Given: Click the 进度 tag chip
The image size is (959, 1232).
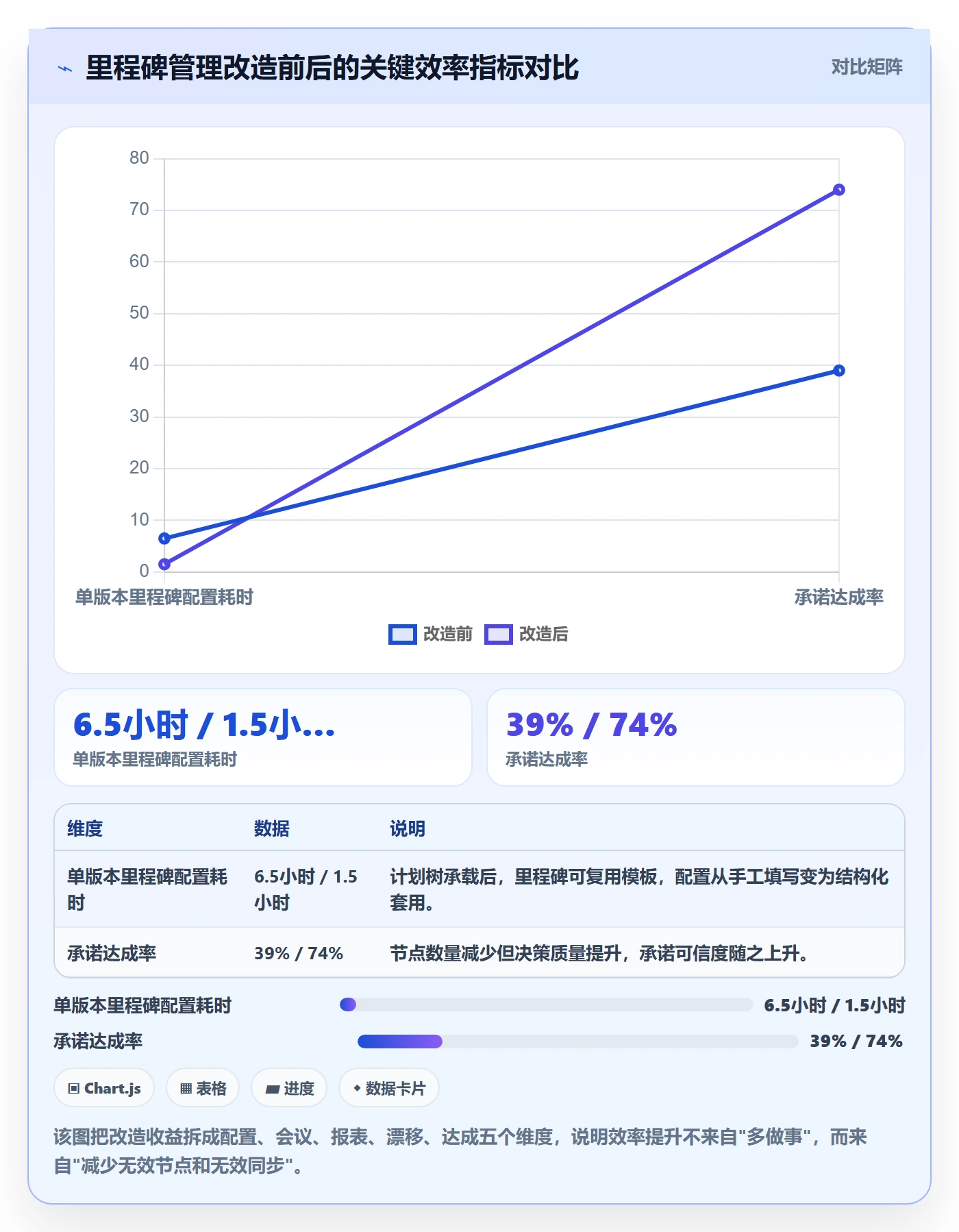Looking at the screenshot, I should [289, 1088].
